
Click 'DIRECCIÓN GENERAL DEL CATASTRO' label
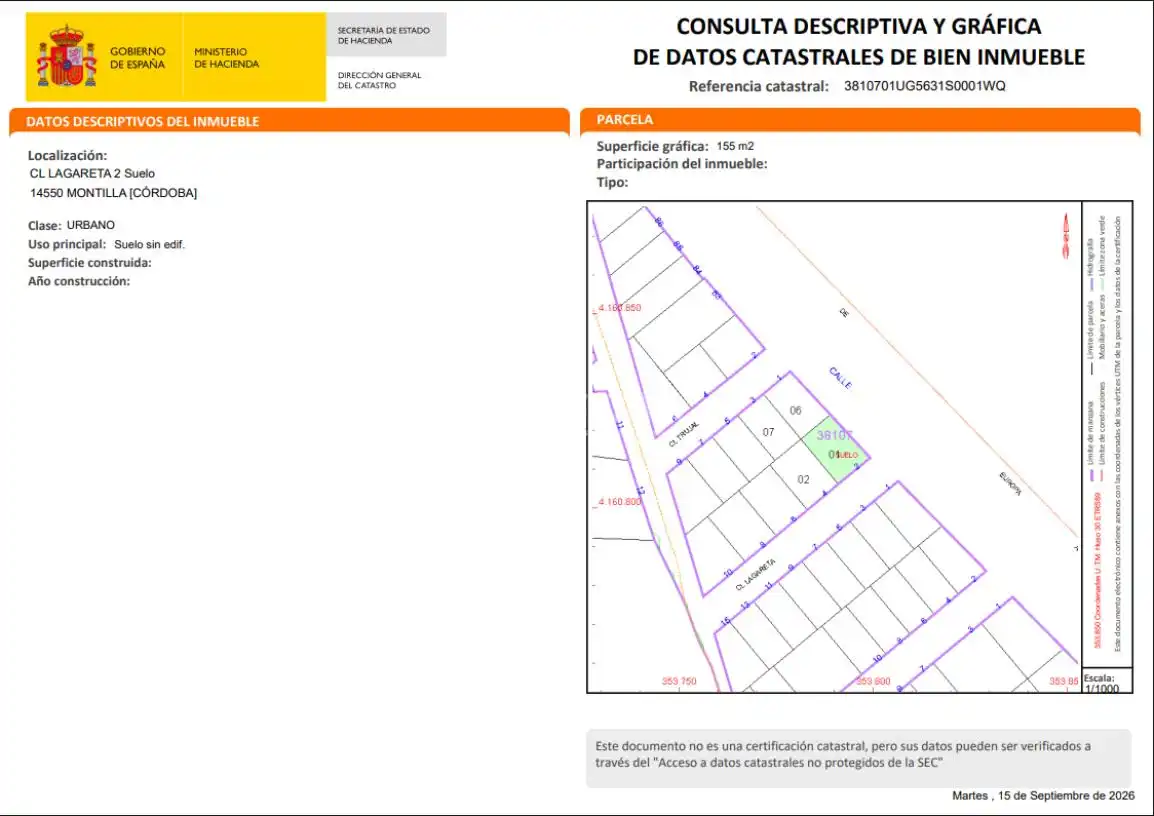tap(379, 80)
